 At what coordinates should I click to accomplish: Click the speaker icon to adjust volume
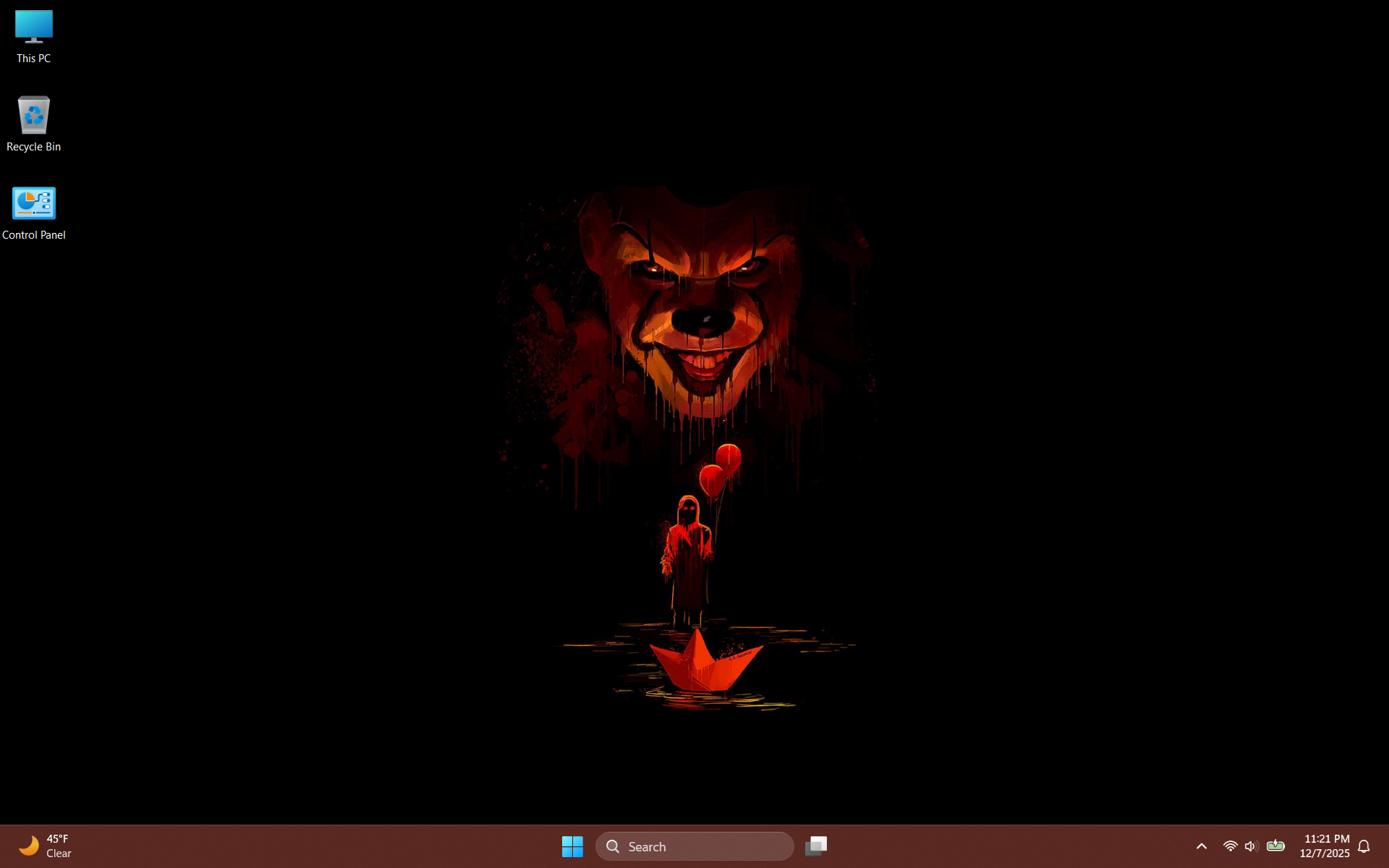coord(1252,846)
